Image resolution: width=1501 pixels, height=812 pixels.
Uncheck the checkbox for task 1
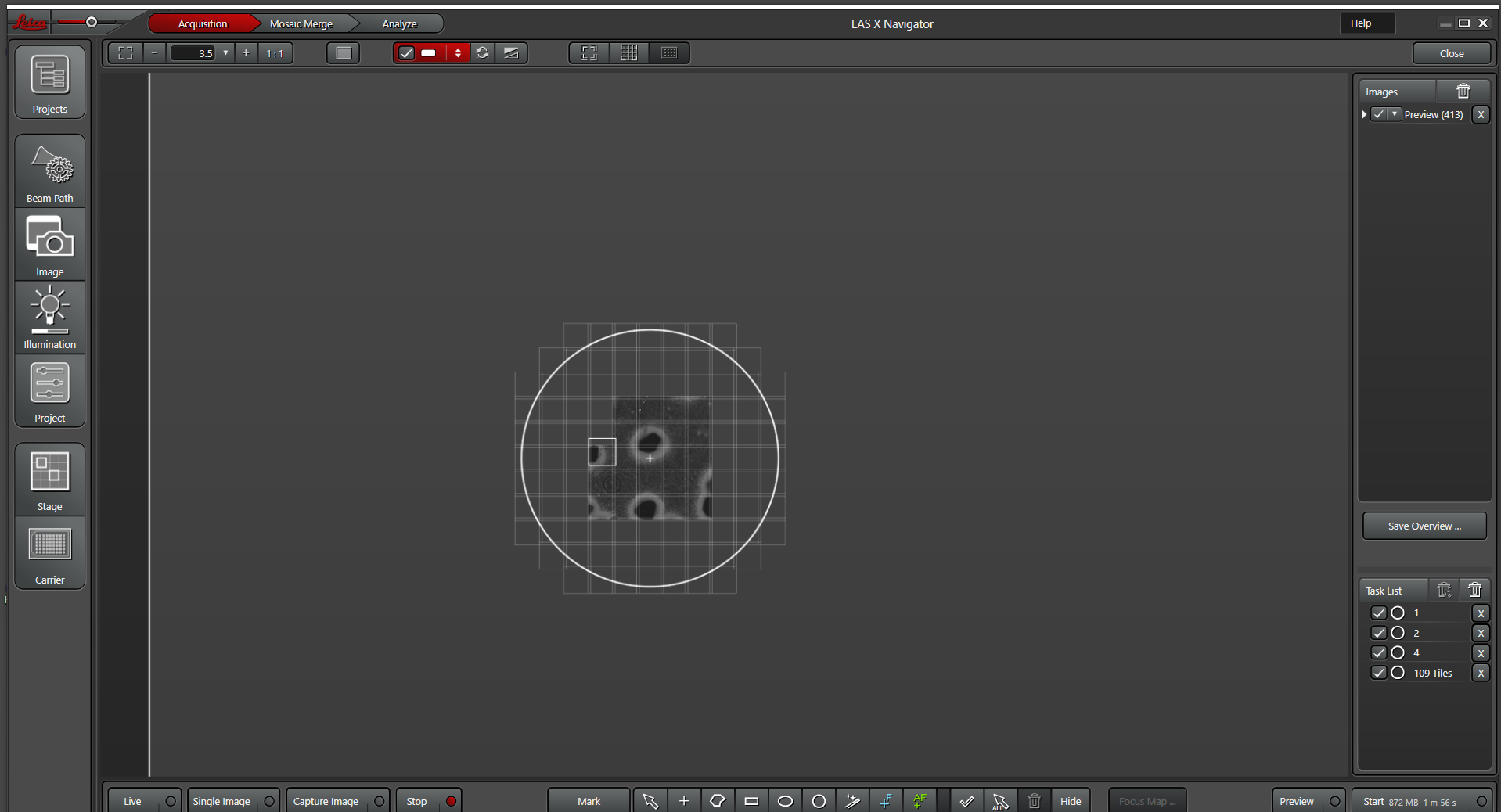pos(1378,613)
